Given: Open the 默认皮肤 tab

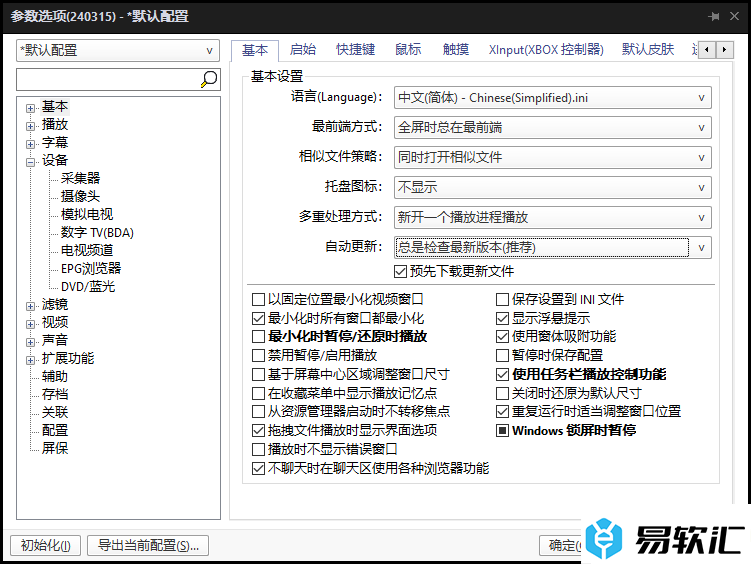Looking at the screenshot, I should click(x=648, y=49).
